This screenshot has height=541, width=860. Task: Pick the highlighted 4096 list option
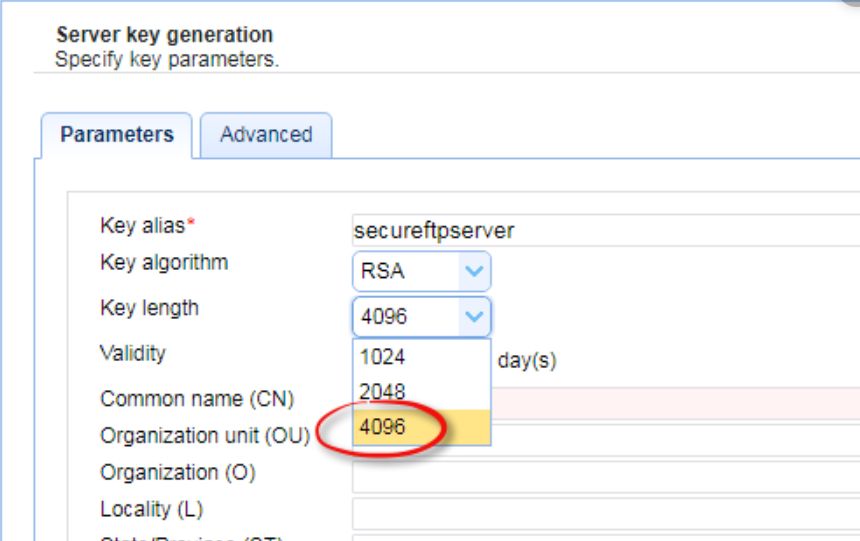coord(421,427)
